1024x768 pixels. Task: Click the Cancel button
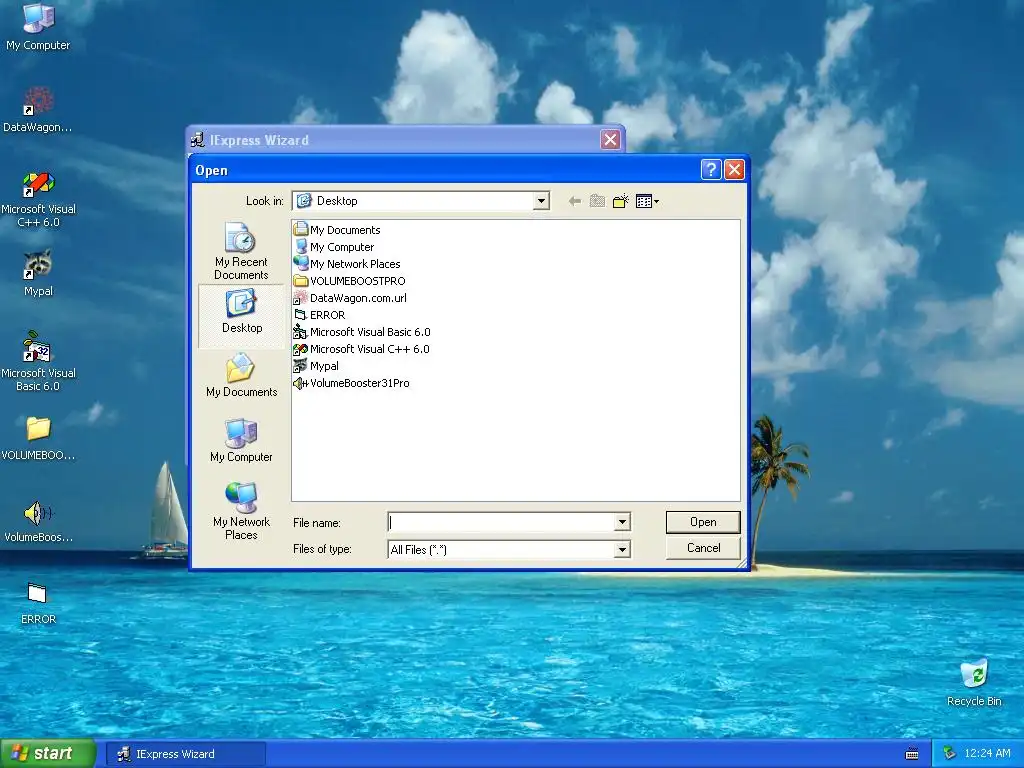pos(703,548)
